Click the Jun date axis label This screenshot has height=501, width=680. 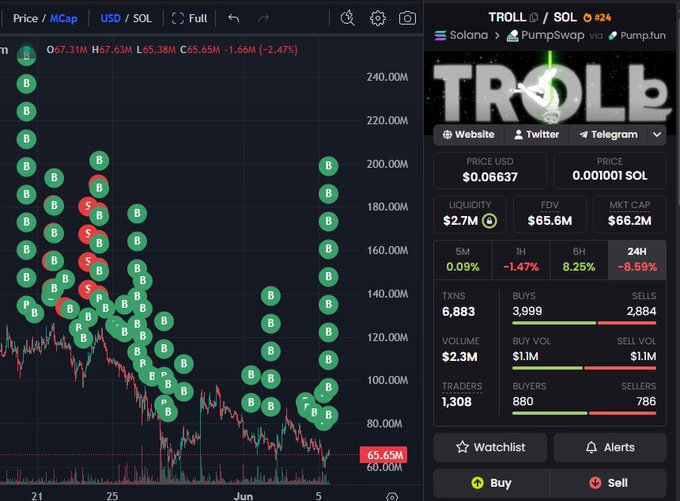tap(243, 496)
